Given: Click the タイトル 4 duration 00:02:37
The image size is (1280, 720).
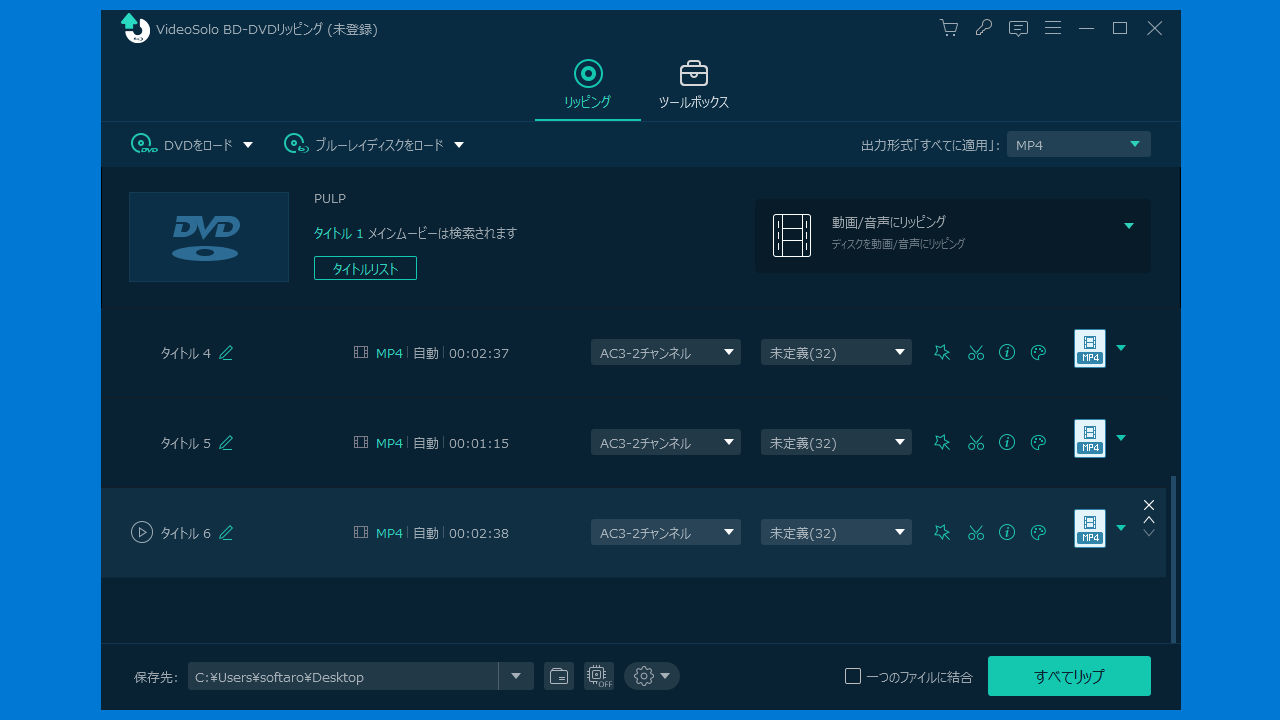Looking at the screenshot, I should tap(479, 353).
